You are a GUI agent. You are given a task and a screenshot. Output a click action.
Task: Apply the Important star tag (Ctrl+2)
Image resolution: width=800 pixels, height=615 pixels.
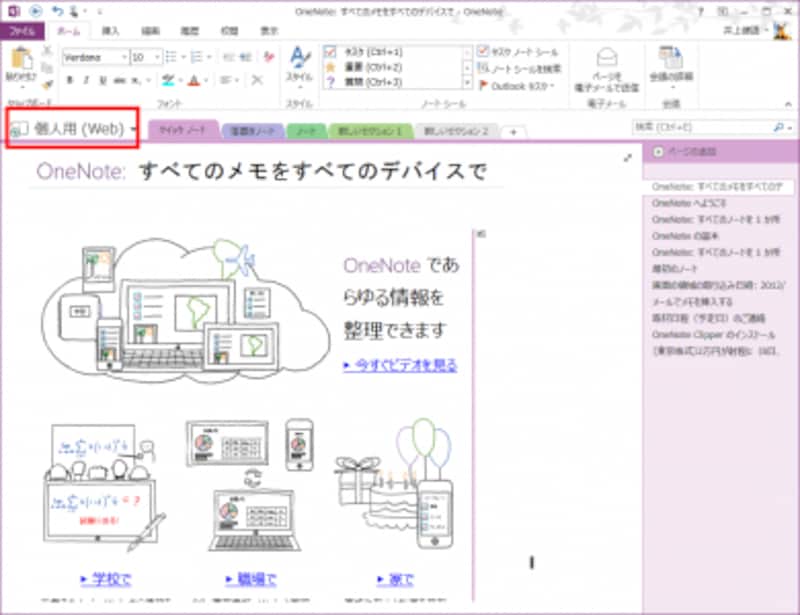coord(393,67)
